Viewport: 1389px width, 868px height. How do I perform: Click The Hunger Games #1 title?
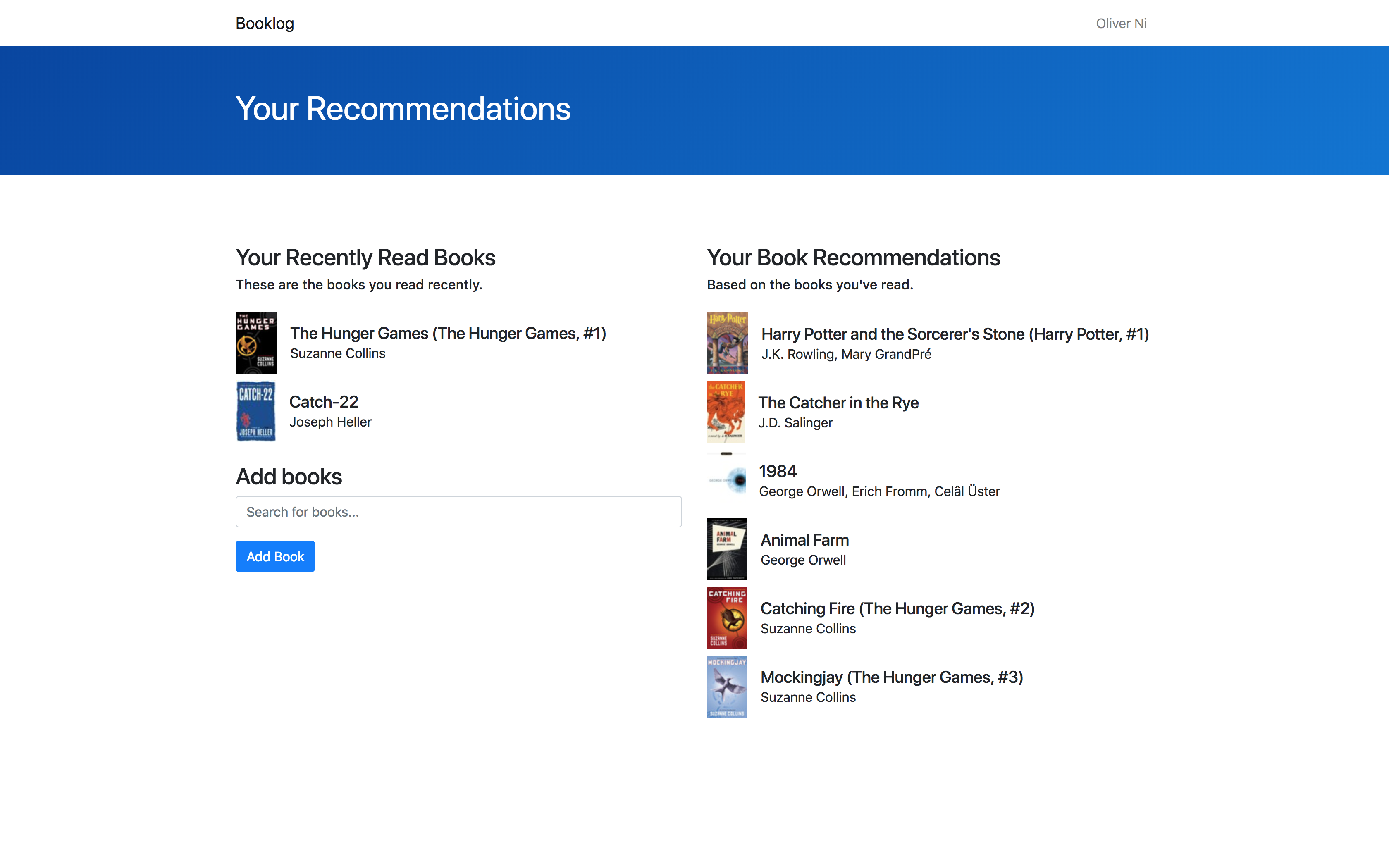pos(448,334)
